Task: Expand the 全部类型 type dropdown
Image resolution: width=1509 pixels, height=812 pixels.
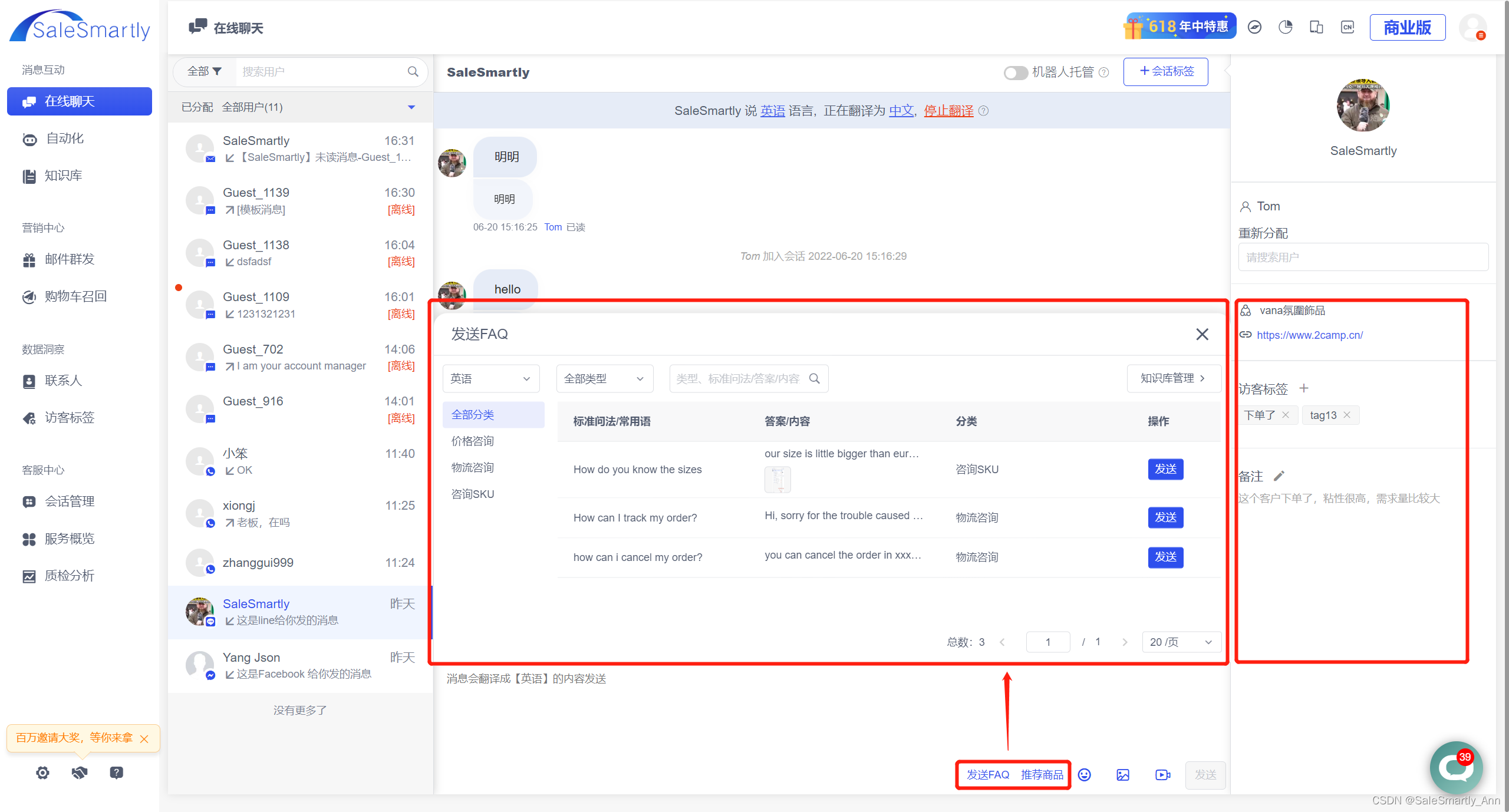Action: coord(604,378)
